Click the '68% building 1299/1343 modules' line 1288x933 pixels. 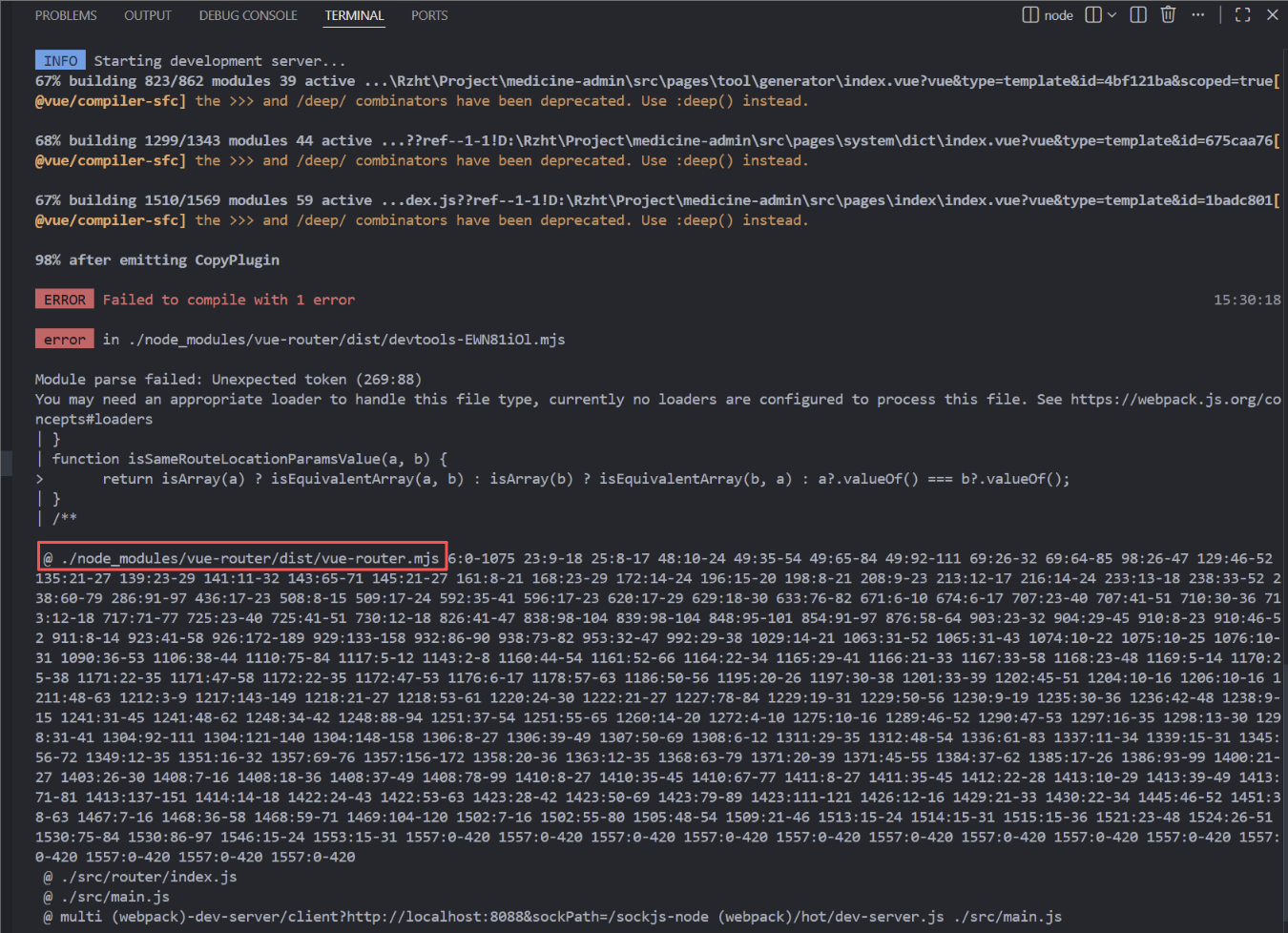(657, 140)
